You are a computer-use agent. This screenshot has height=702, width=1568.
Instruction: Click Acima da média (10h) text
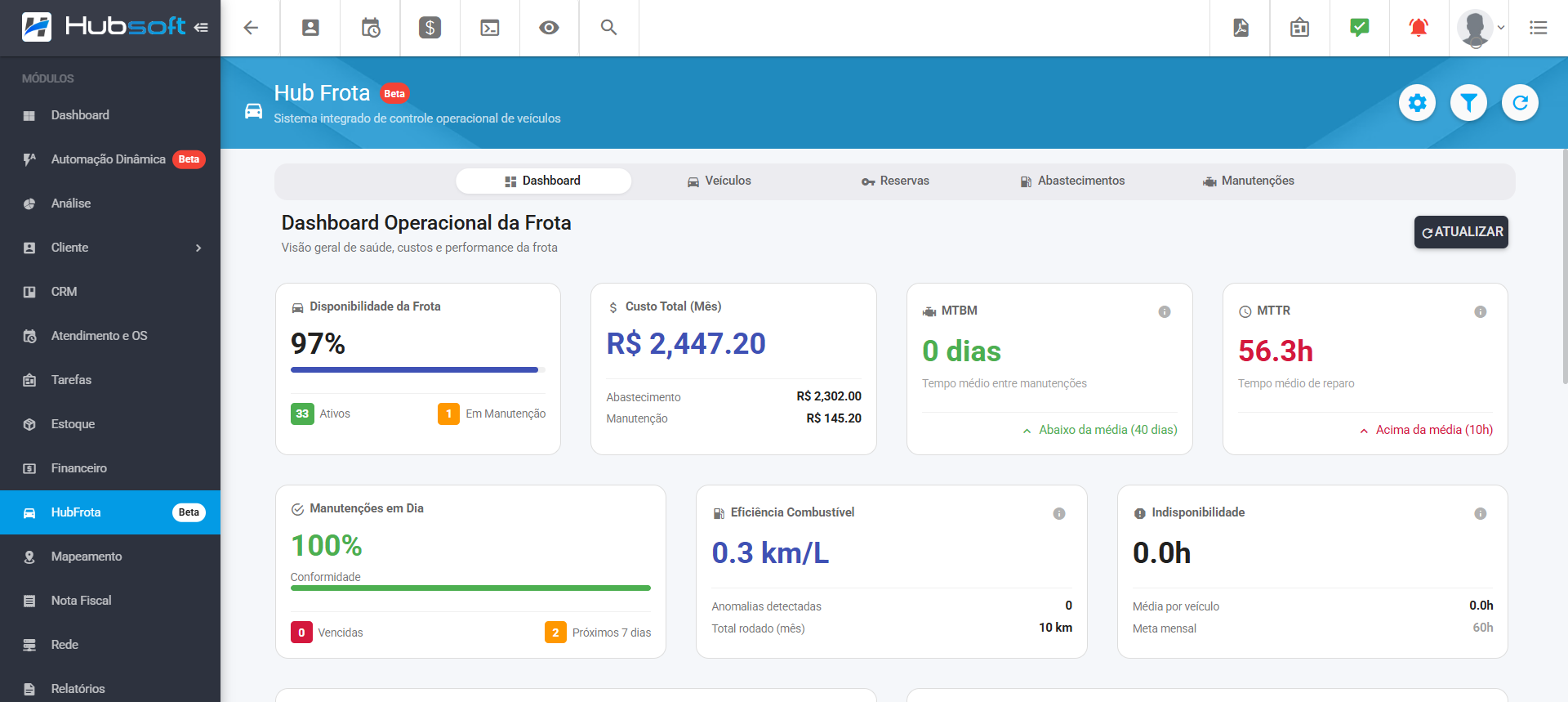coord(1434,430)
